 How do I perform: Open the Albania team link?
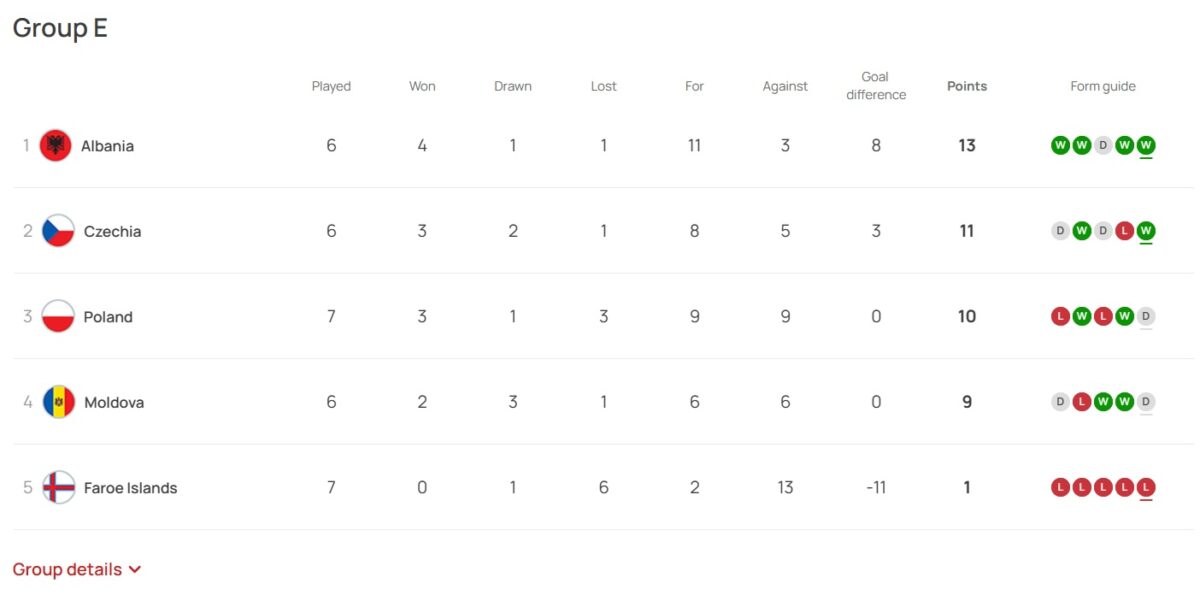107,146
